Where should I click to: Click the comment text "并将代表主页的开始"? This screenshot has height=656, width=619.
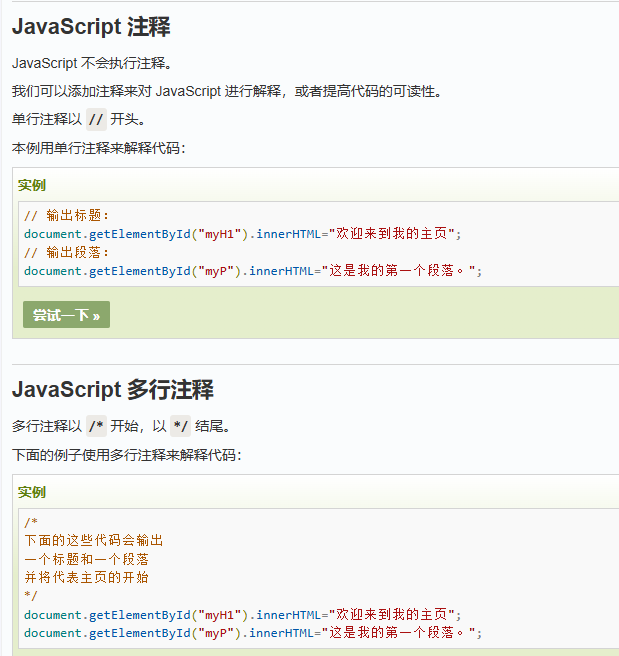point(87,577)
